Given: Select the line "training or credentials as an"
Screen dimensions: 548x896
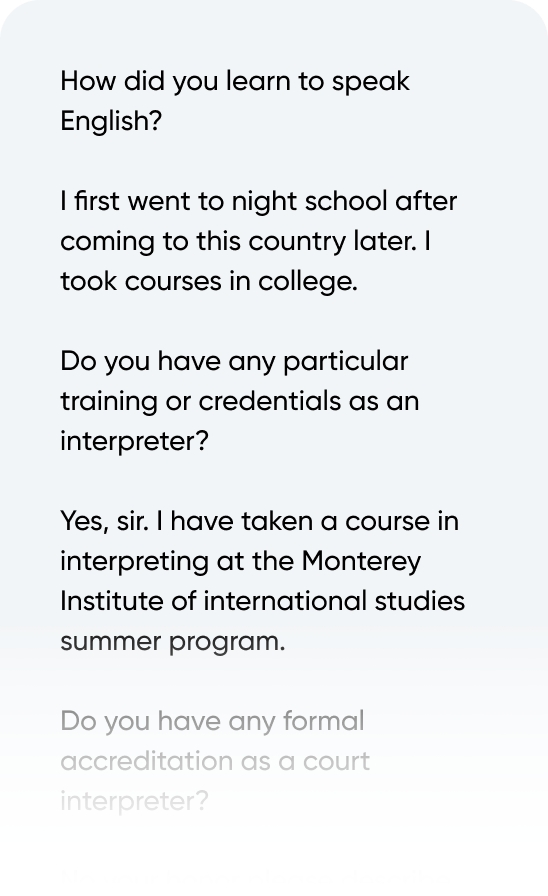Looking at the screenshot, I should click(x=240, y=402).
